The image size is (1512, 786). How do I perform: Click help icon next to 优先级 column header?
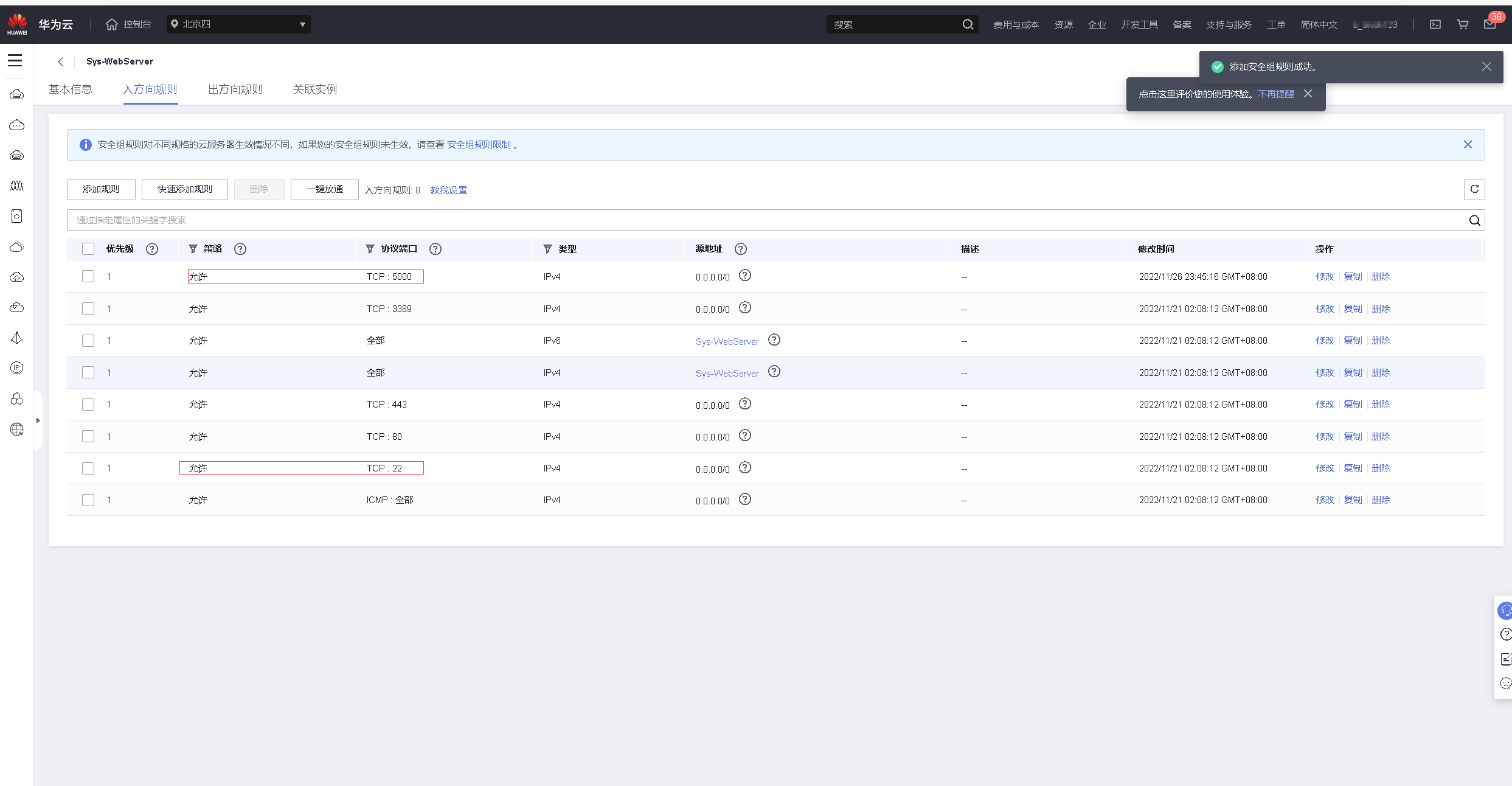click(152, 249)
